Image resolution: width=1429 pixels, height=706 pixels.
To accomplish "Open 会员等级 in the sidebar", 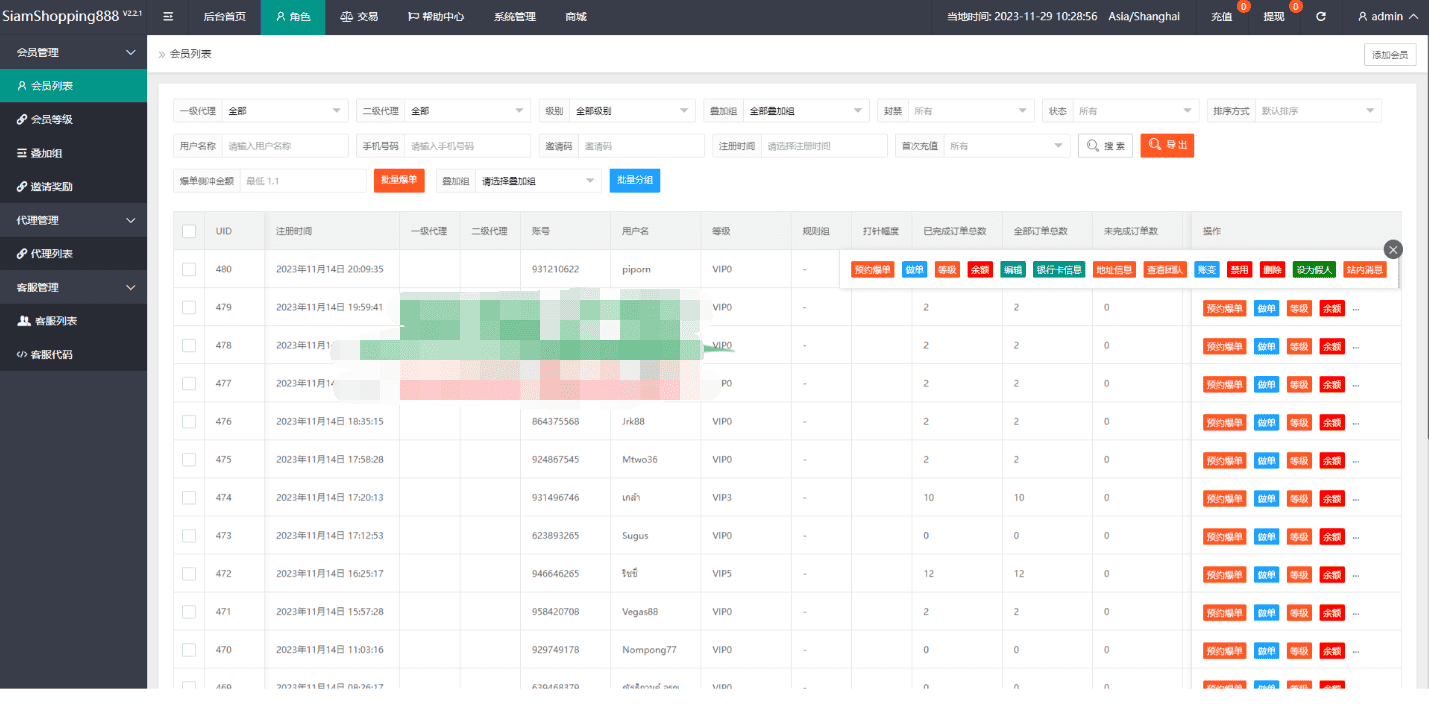I will pos(51,120).
